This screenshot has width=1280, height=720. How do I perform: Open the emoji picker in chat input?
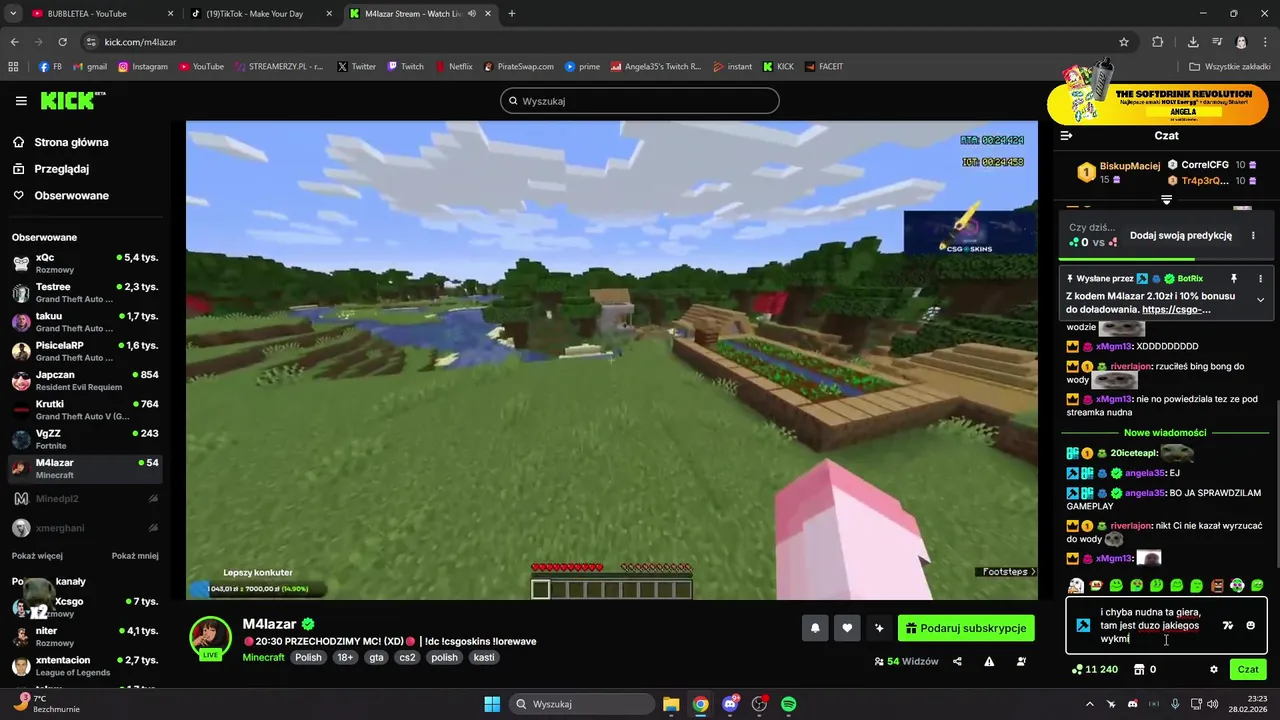[1250, 626]
